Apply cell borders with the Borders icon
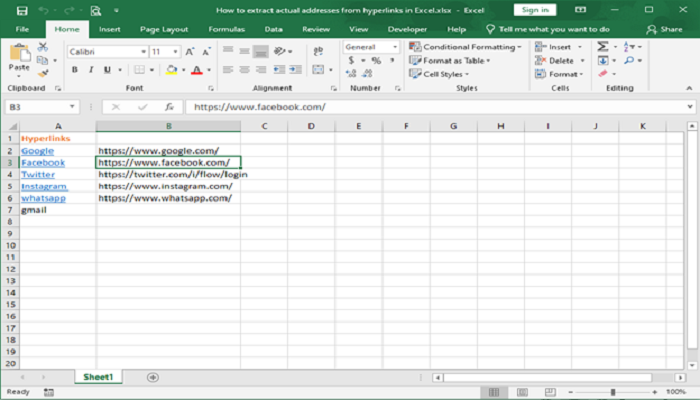This screenshot has width=700, height=400. (139, 70)
